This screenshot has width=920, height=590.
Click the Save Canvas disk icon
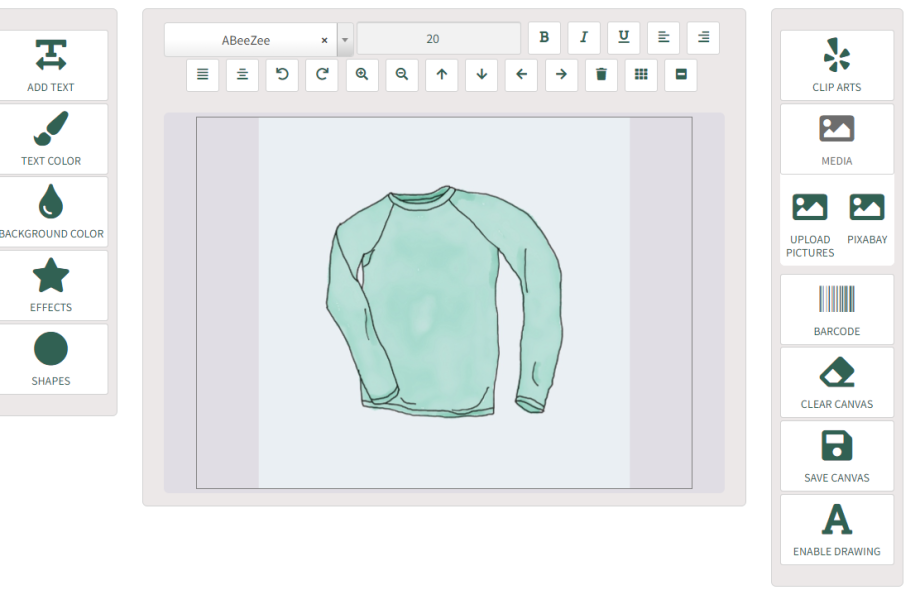coord(837,446)
